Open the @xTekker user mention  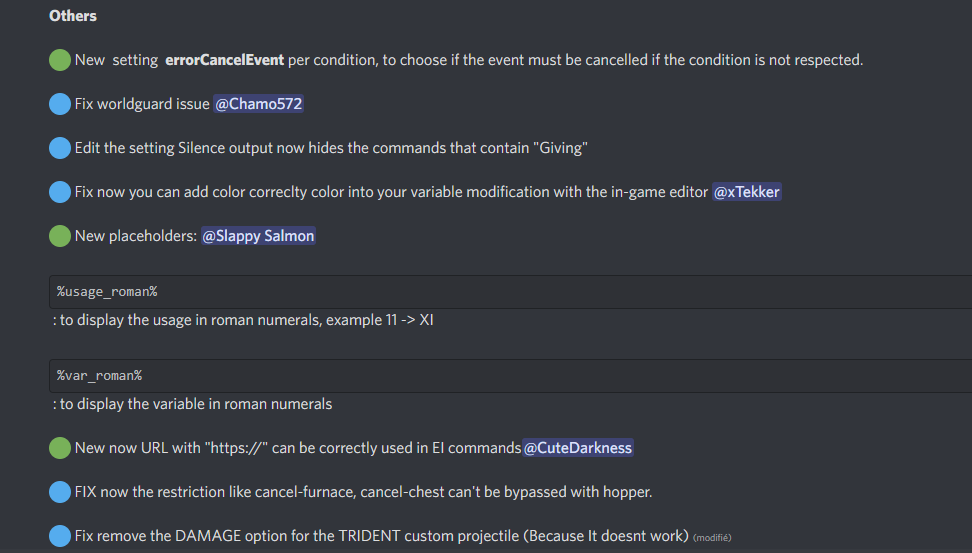pos(746,192)
